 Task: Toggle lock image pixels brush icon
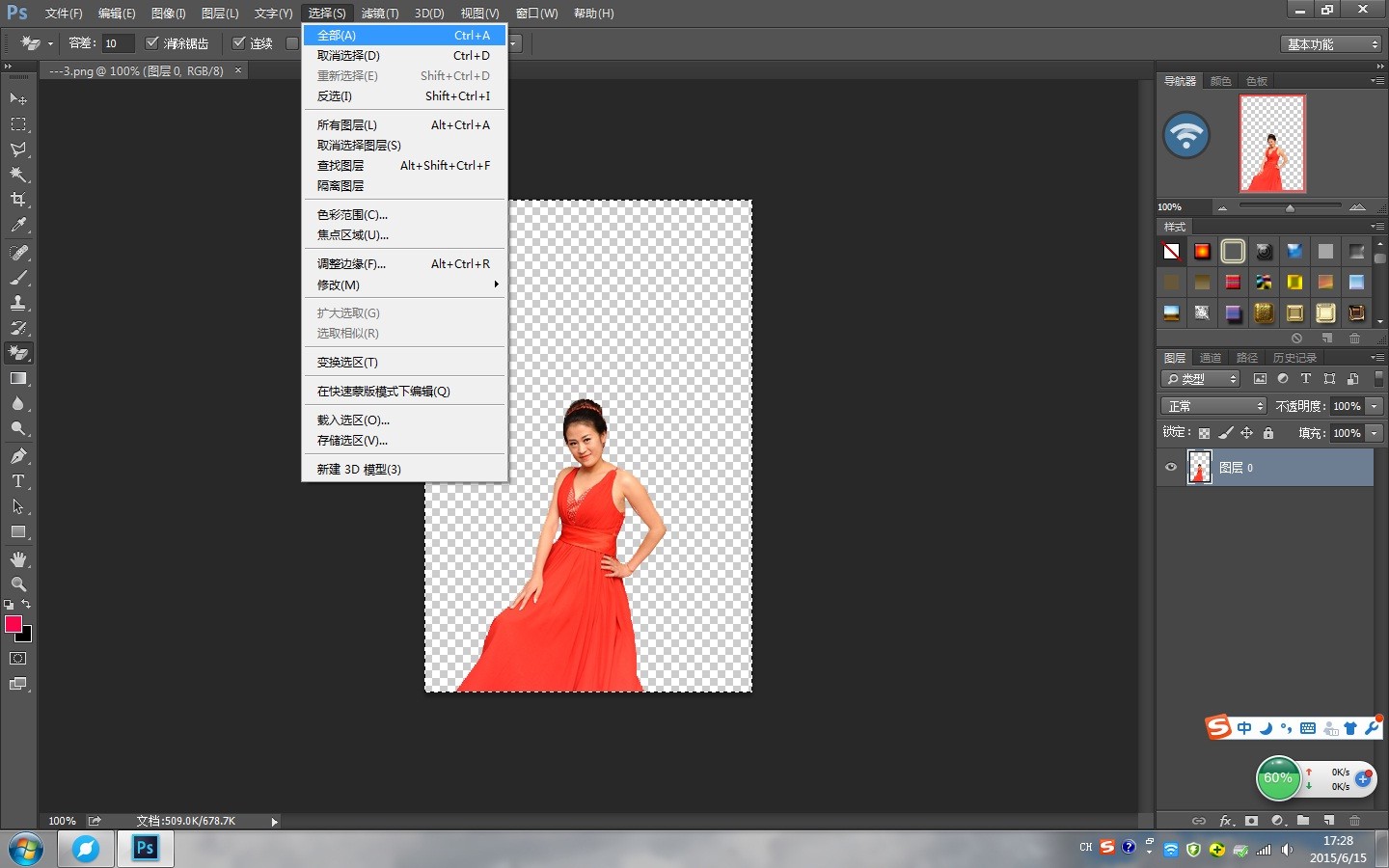(1225, 433)
